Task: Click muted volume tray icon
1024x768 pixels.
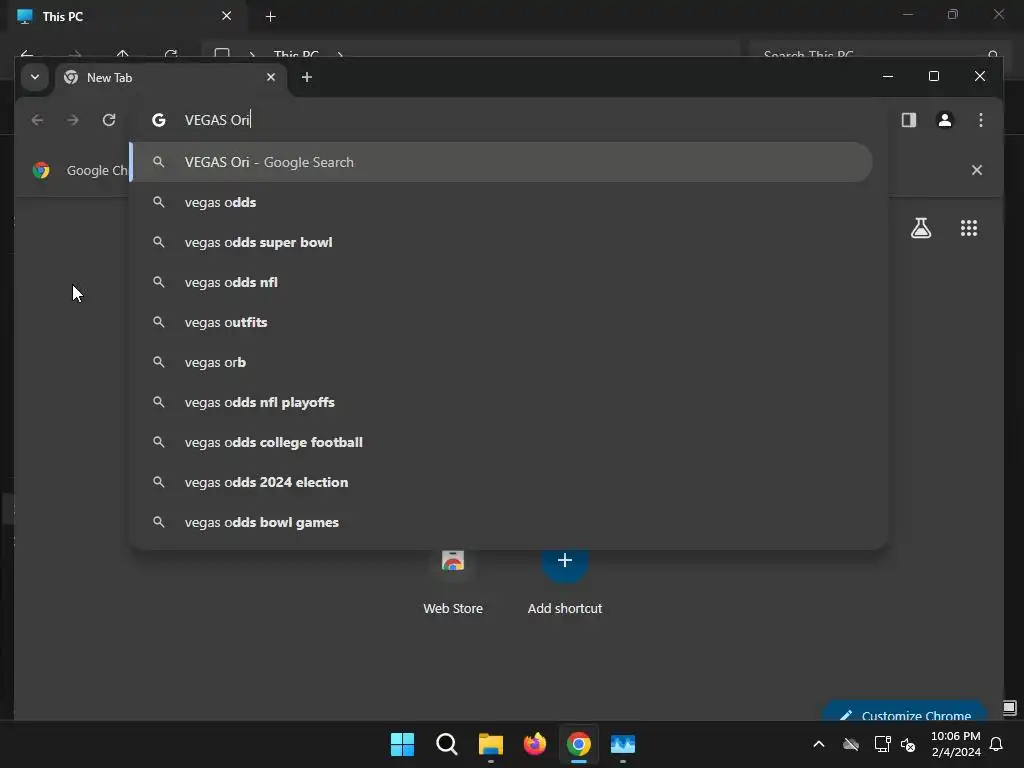Action: coord(908,744)
